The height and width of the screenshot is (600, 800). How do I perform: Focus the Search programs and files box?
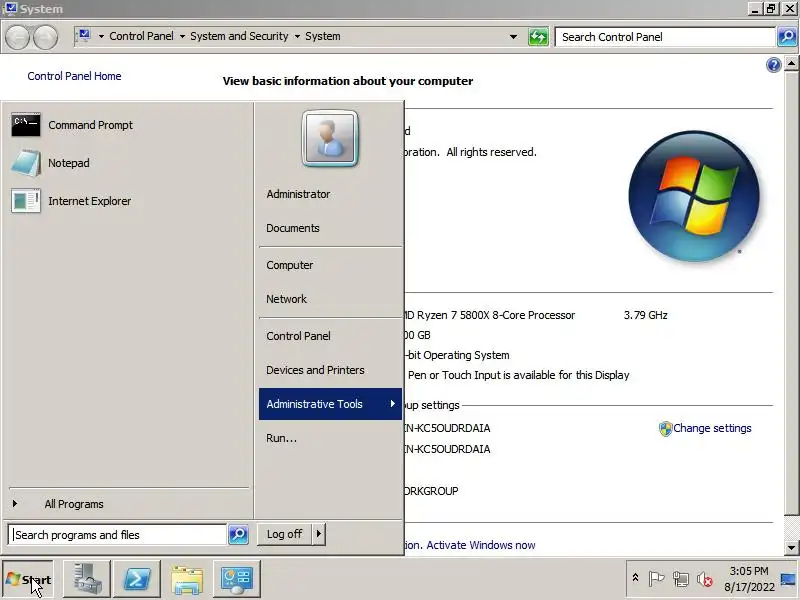117,535
